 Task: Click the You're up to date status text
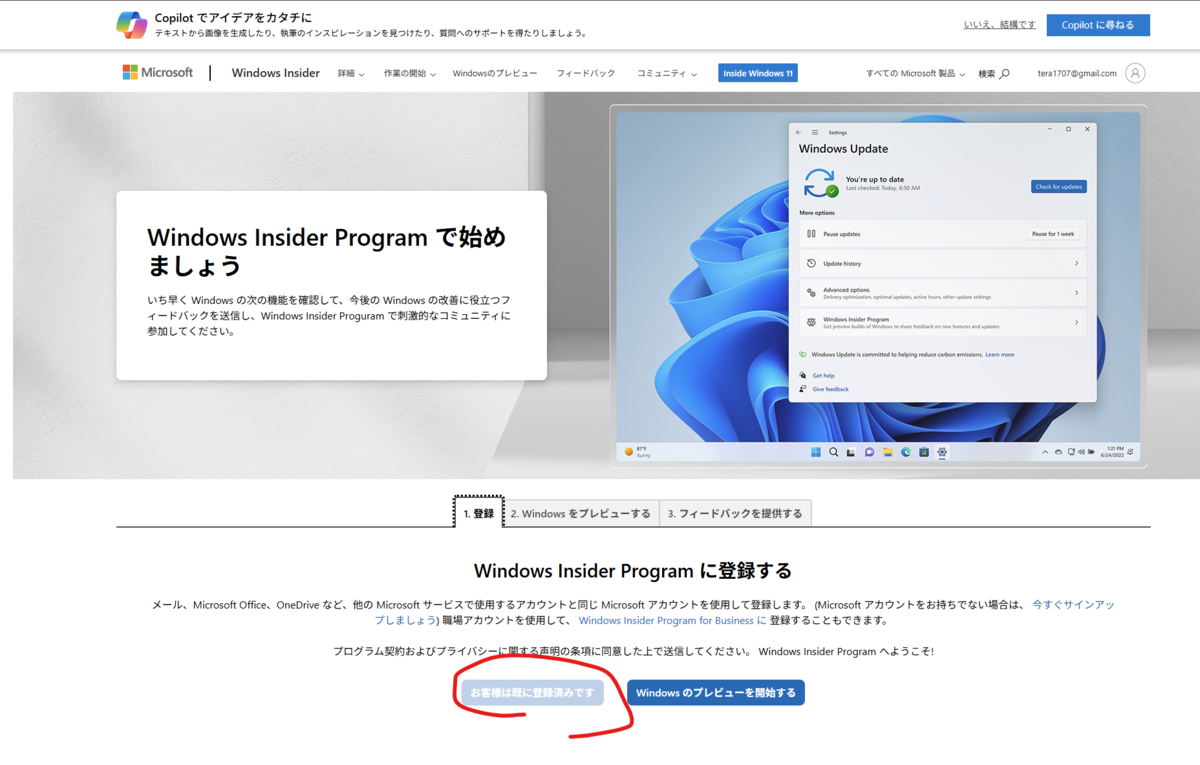pos(875,180)
